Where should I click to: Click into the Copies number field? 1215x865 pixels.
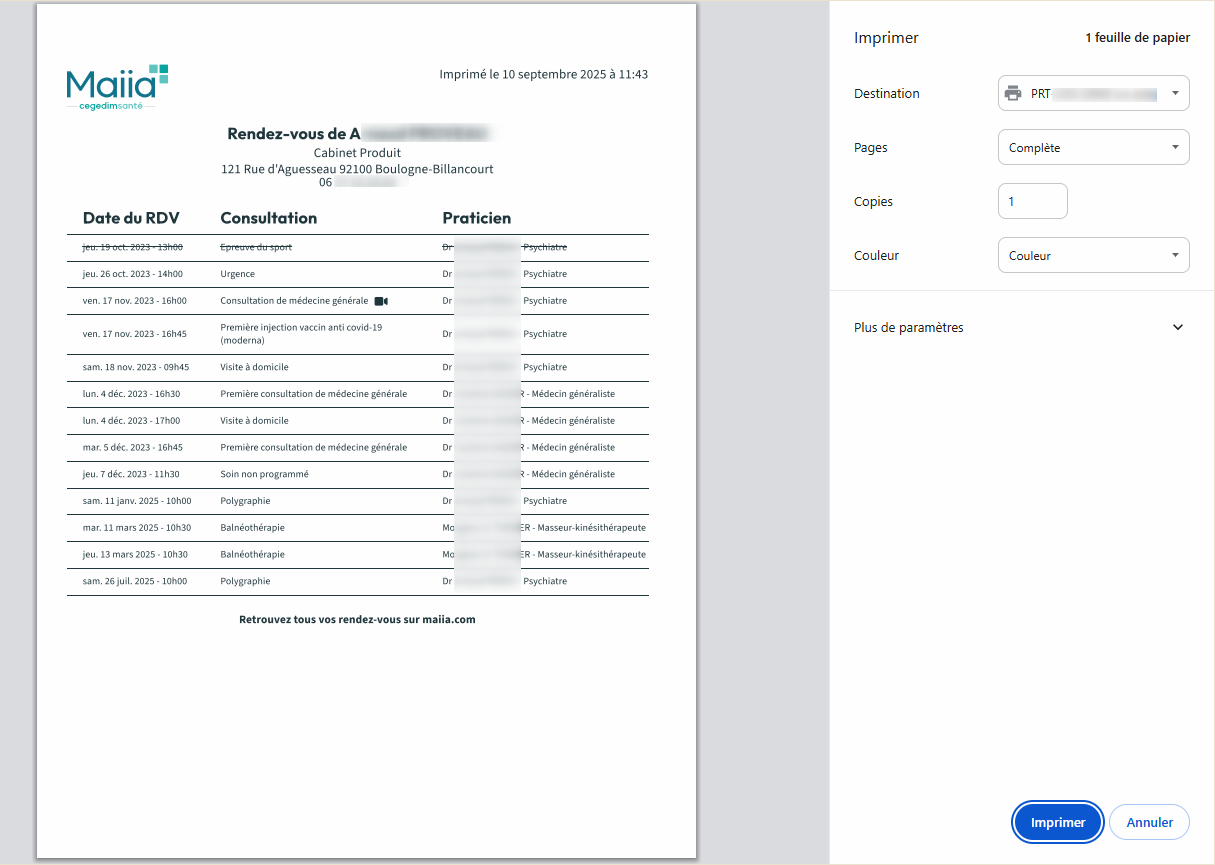1032,202
